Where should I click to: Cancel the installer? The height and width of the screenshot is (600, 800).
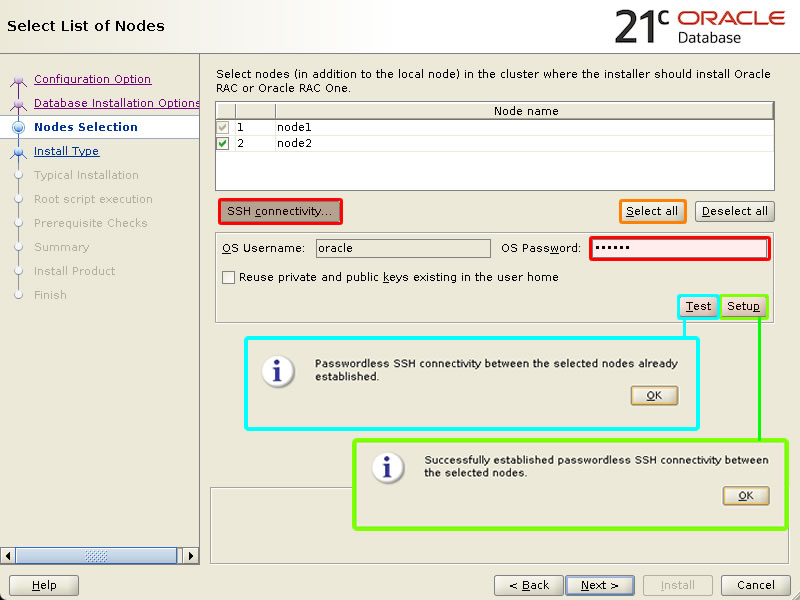[756, 585]
